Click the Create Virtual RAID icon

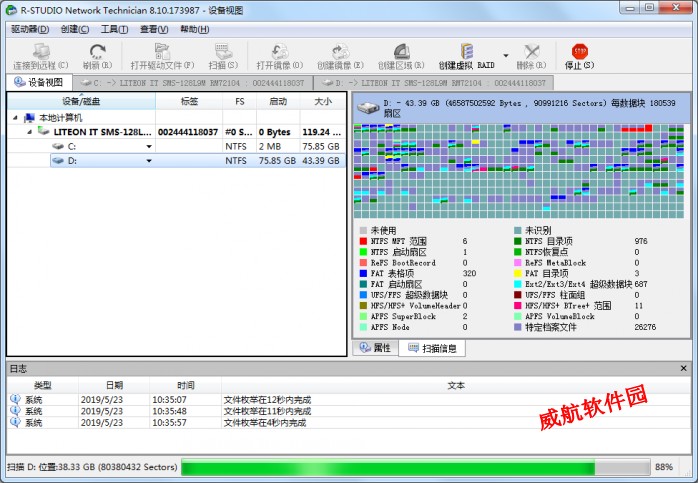tap(467, 52)
